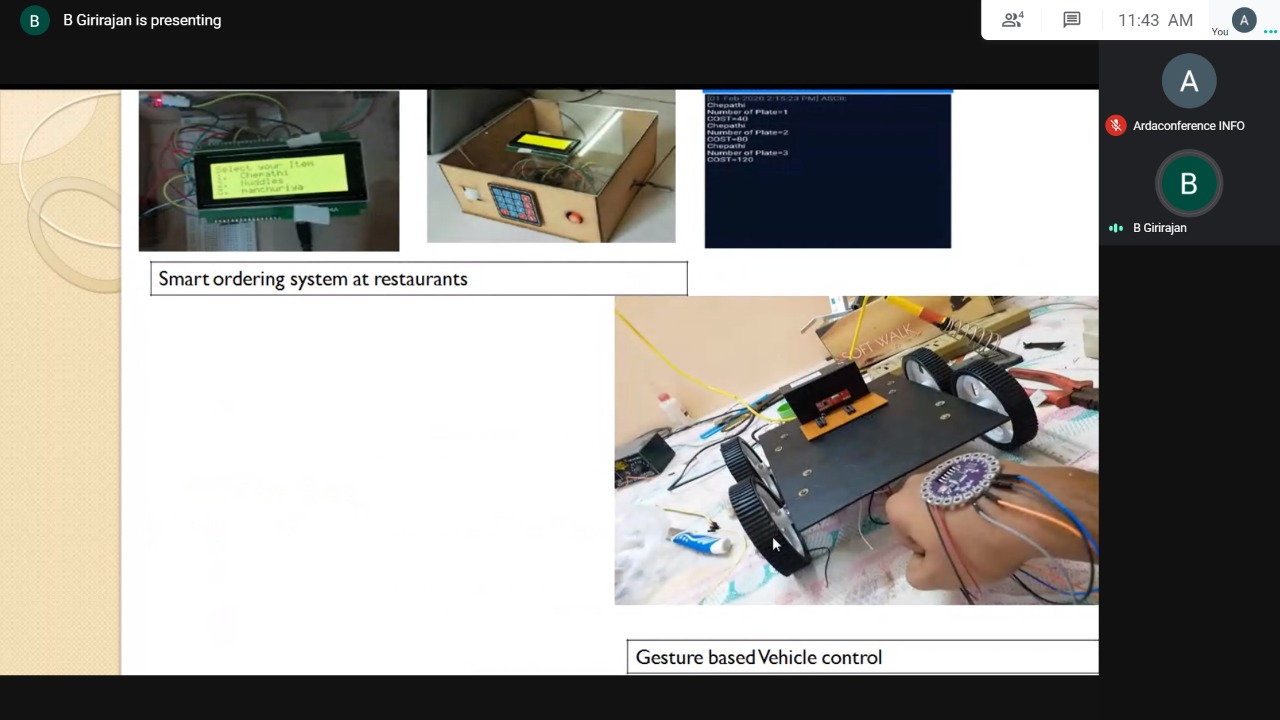Click 'B Girirajan is presenting' label
The height and width of the screenshot is (720, 1280).
(142, 20)
